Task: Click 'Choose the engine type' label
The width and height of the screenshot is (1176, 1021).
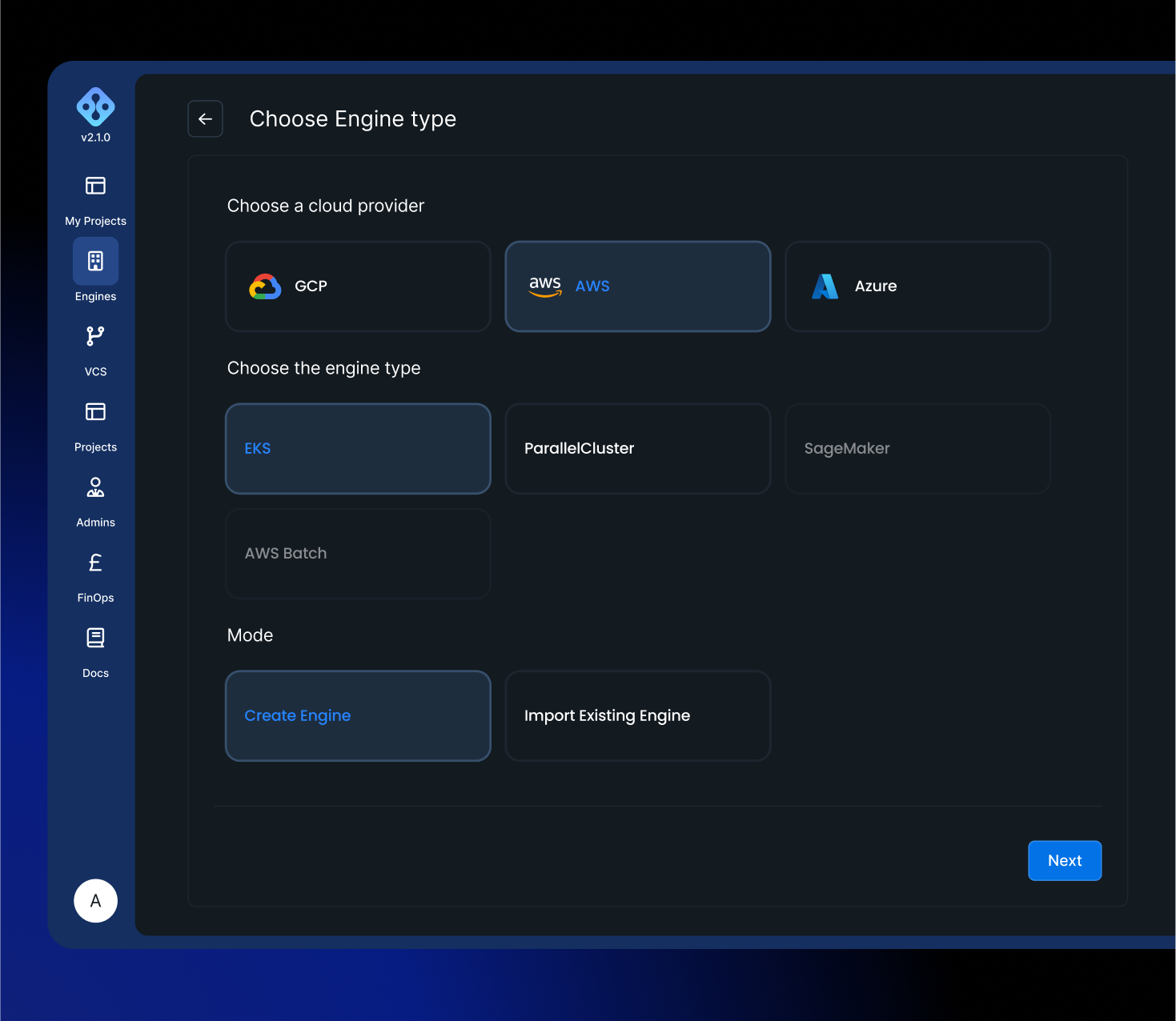Action: pos(323,368)
